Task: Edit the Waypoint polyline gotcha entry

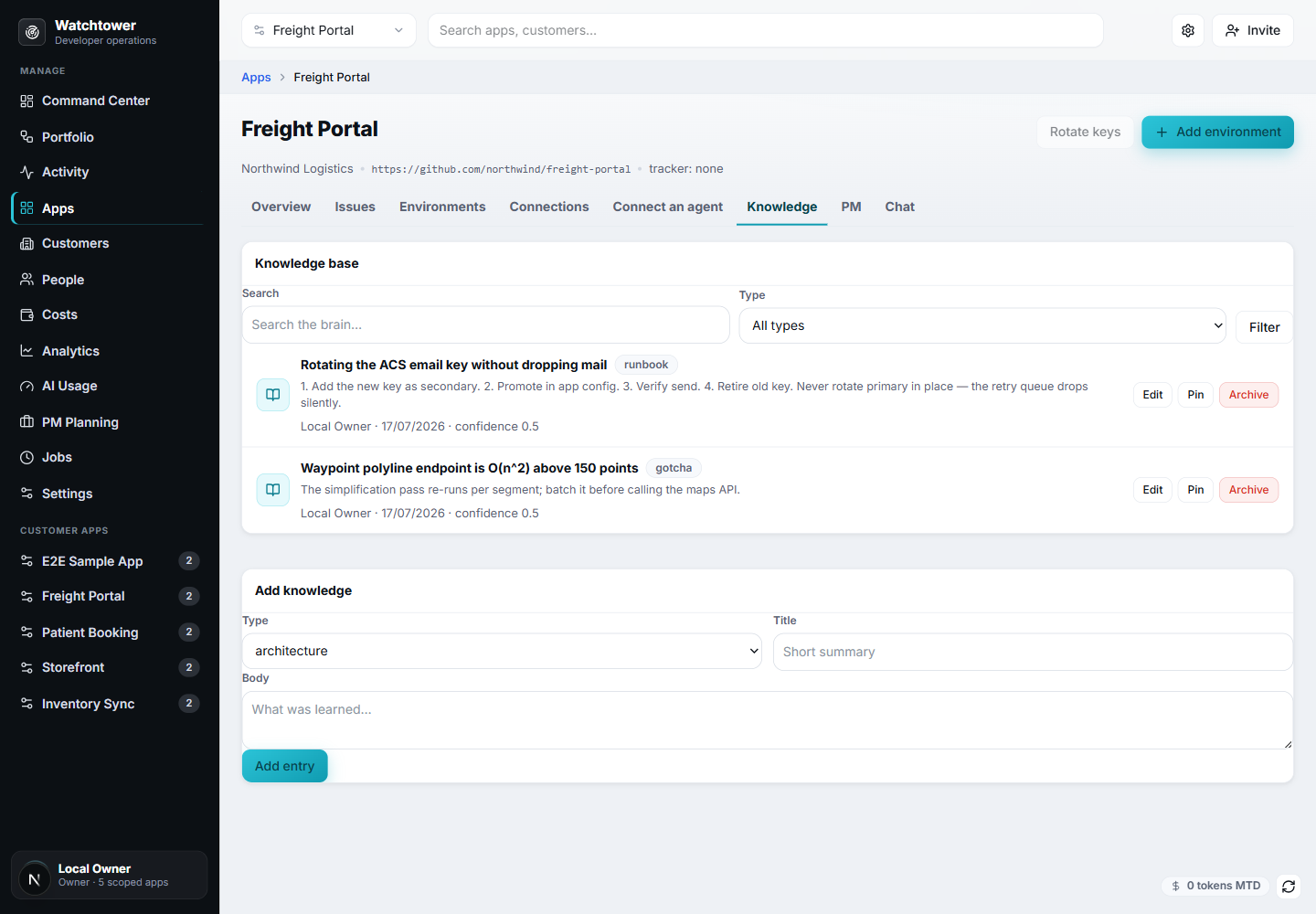Action: pyautogui.click(x=1152, y=490)
